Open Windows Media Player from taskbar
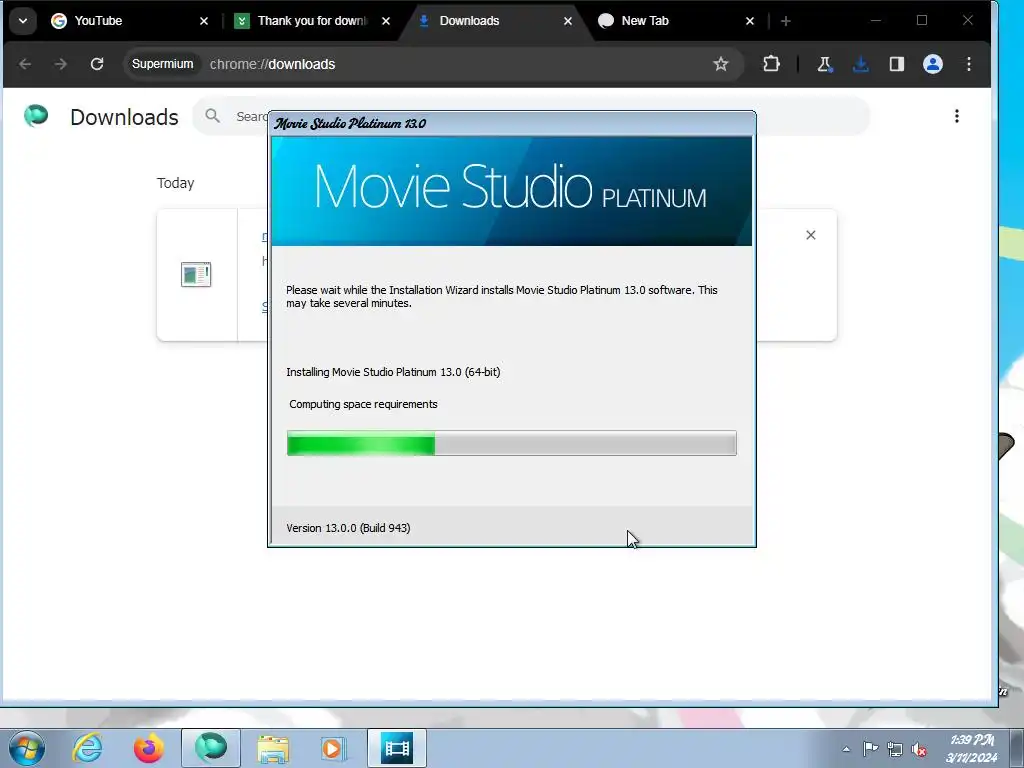Viewport: 1024px width, 768px height. point(334,748)
